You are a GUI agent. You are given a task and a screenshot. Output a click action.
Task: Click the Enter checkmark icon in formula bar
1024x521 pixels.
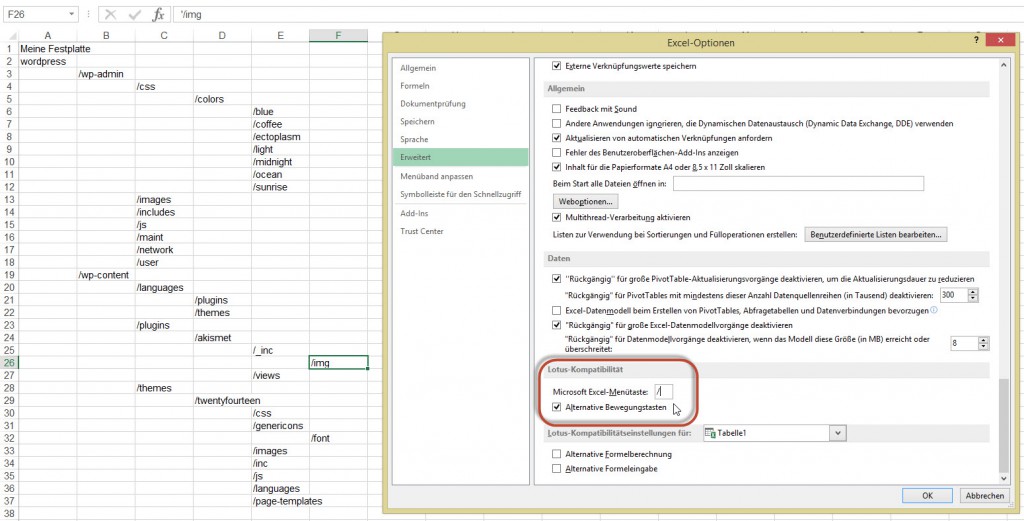[x=134, y=16]
